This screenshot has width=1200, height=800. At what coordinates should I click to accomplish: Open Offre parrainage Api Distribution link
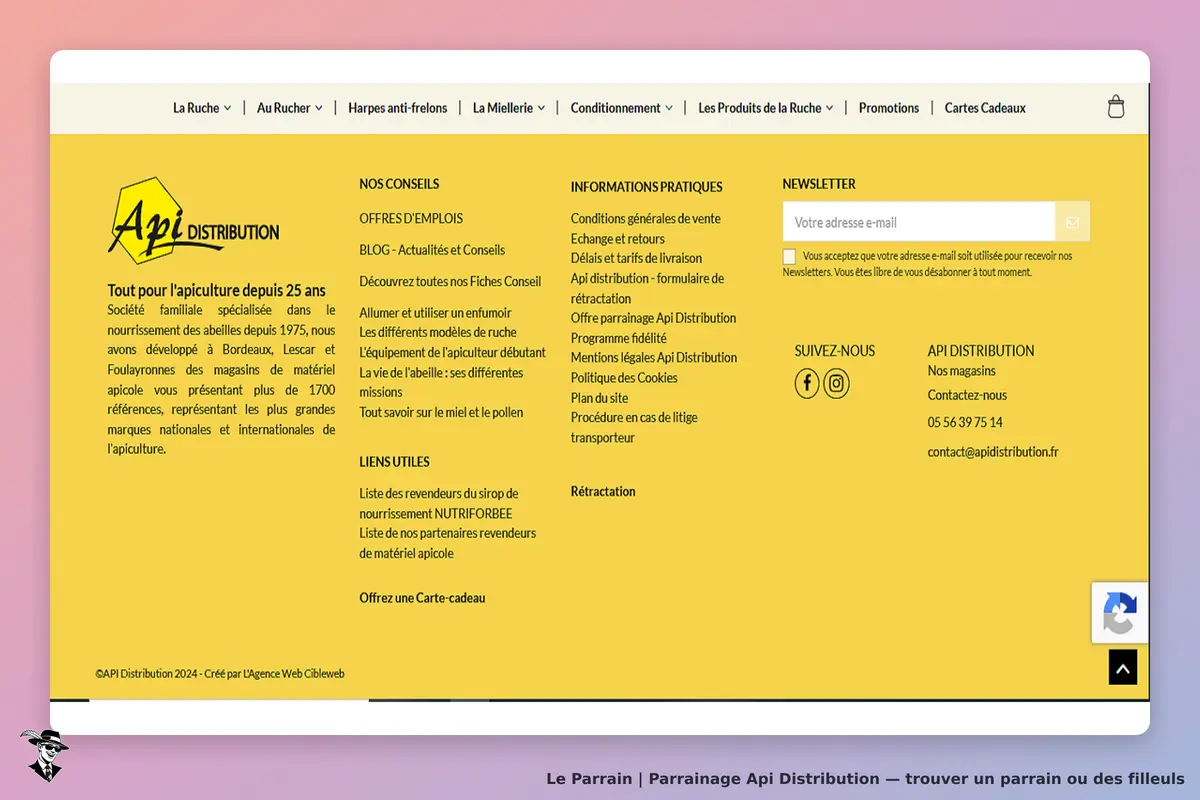653,318
